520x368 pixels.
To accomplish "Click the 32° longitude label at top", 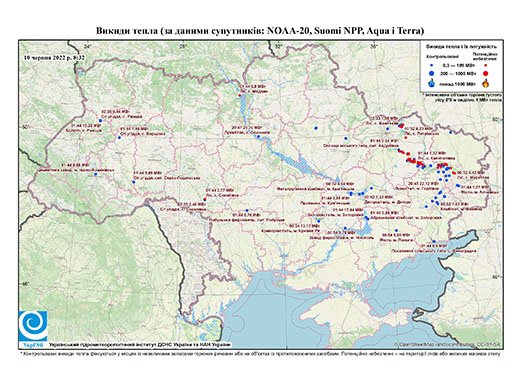I will coord(279,46).
